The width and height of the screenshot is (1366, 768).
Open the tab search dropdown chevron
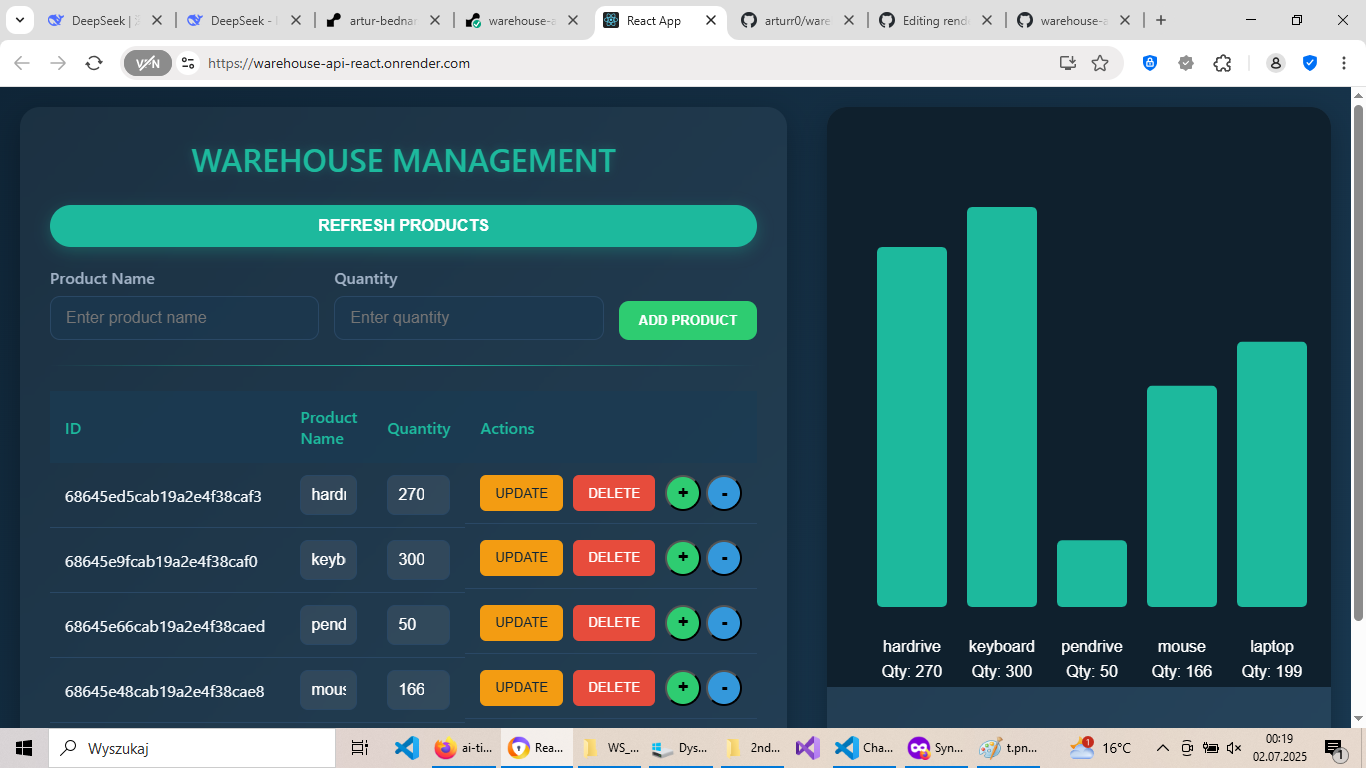tap(19, 20)
